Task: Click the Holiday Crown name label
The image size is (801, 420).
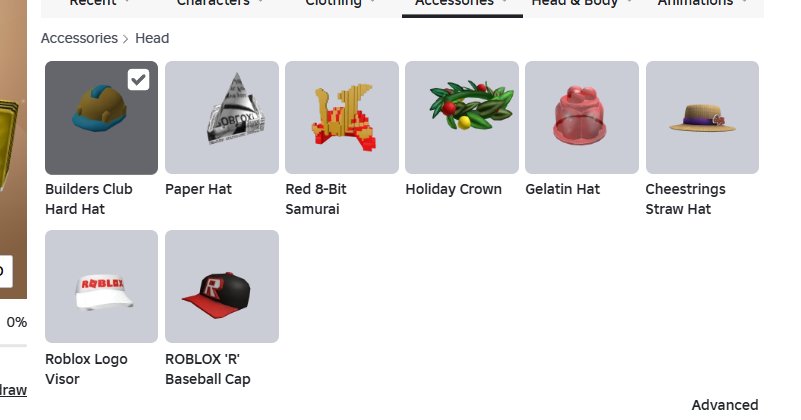Action: [x=453, y=190]
